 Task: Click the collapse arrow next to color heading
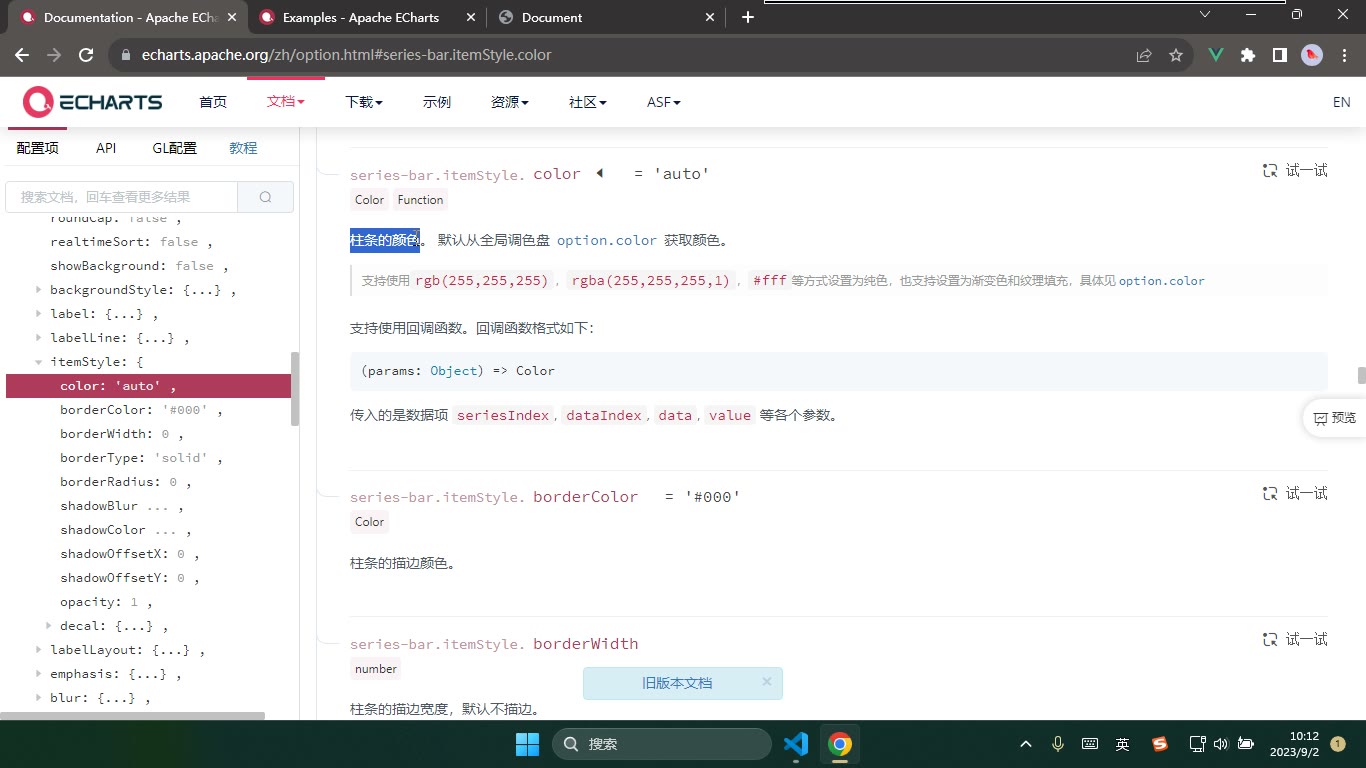pos(599,173)
